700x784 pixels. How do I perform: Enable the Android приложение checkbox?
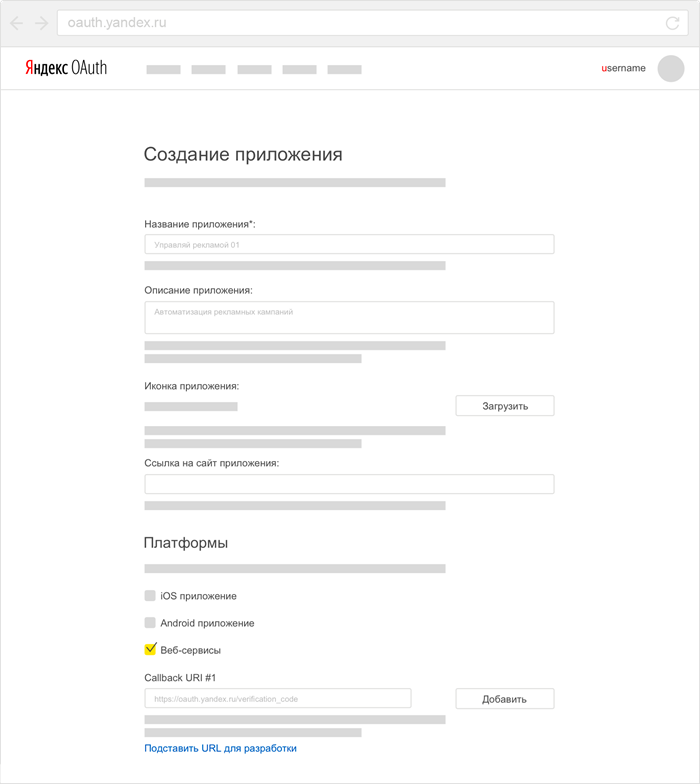coord(150,622)
